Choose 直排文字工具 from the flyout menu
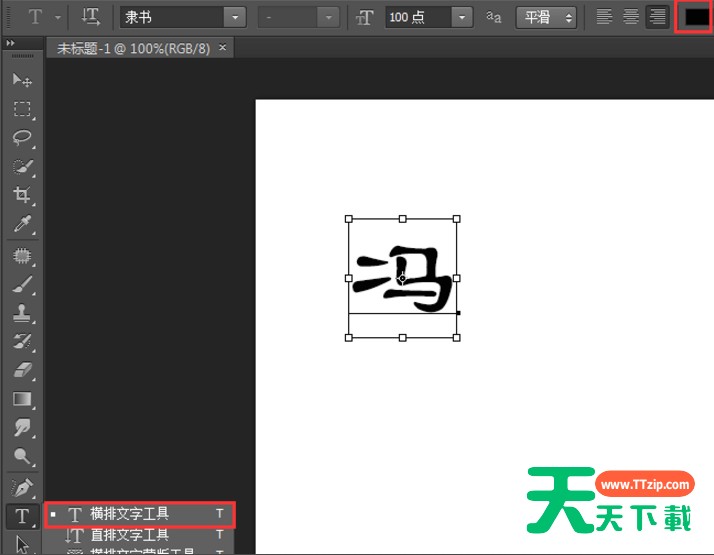Viewport: 714px width, 555px height. (x=130, y=536)
